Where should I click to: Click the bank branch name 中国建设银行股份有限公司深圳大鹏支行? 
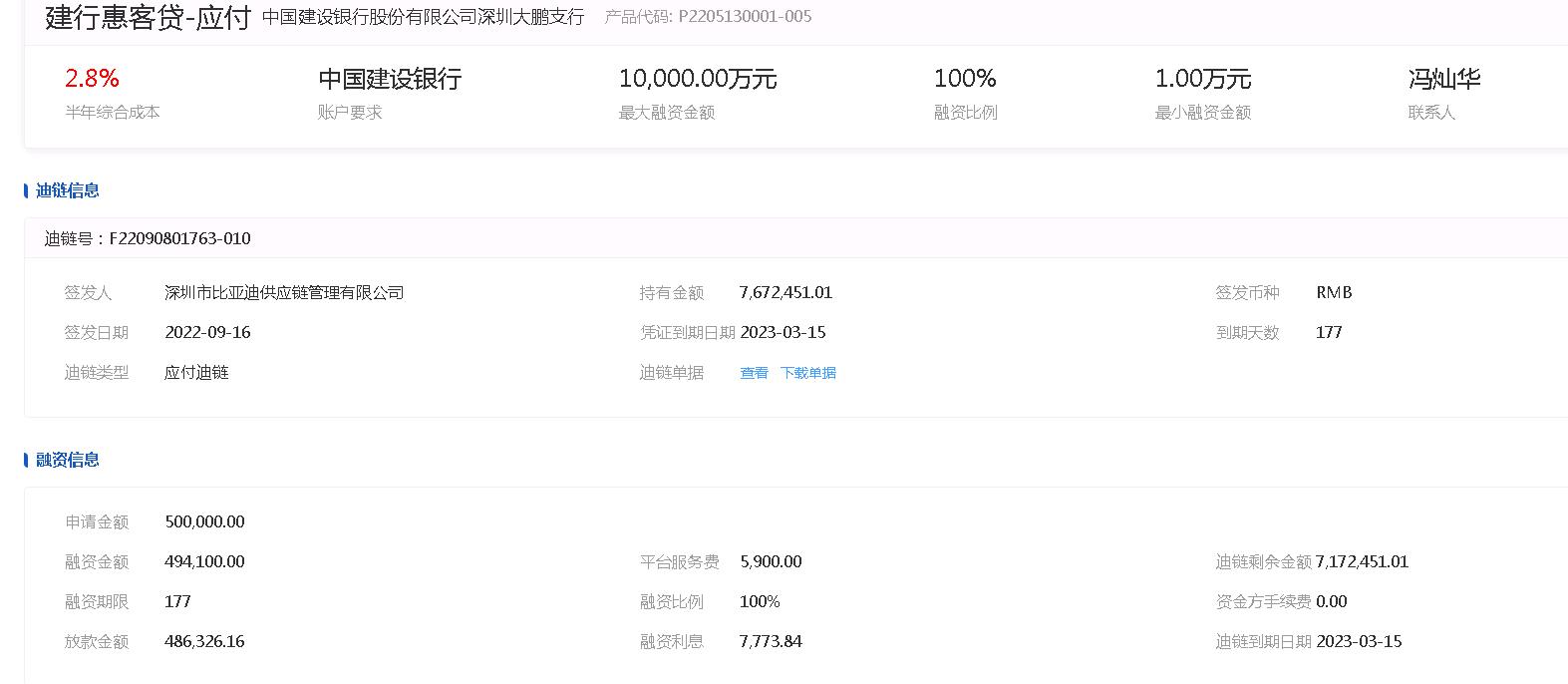pos(423,17)
